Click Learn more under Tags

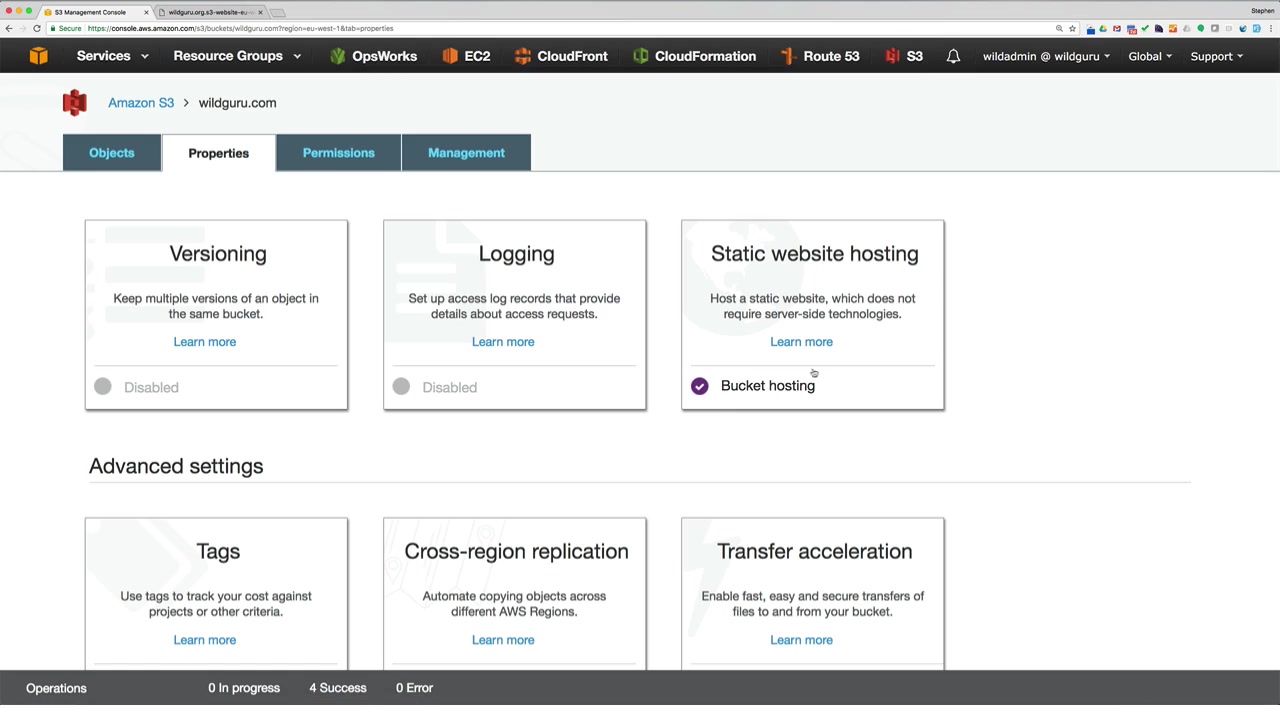[205, 640]
